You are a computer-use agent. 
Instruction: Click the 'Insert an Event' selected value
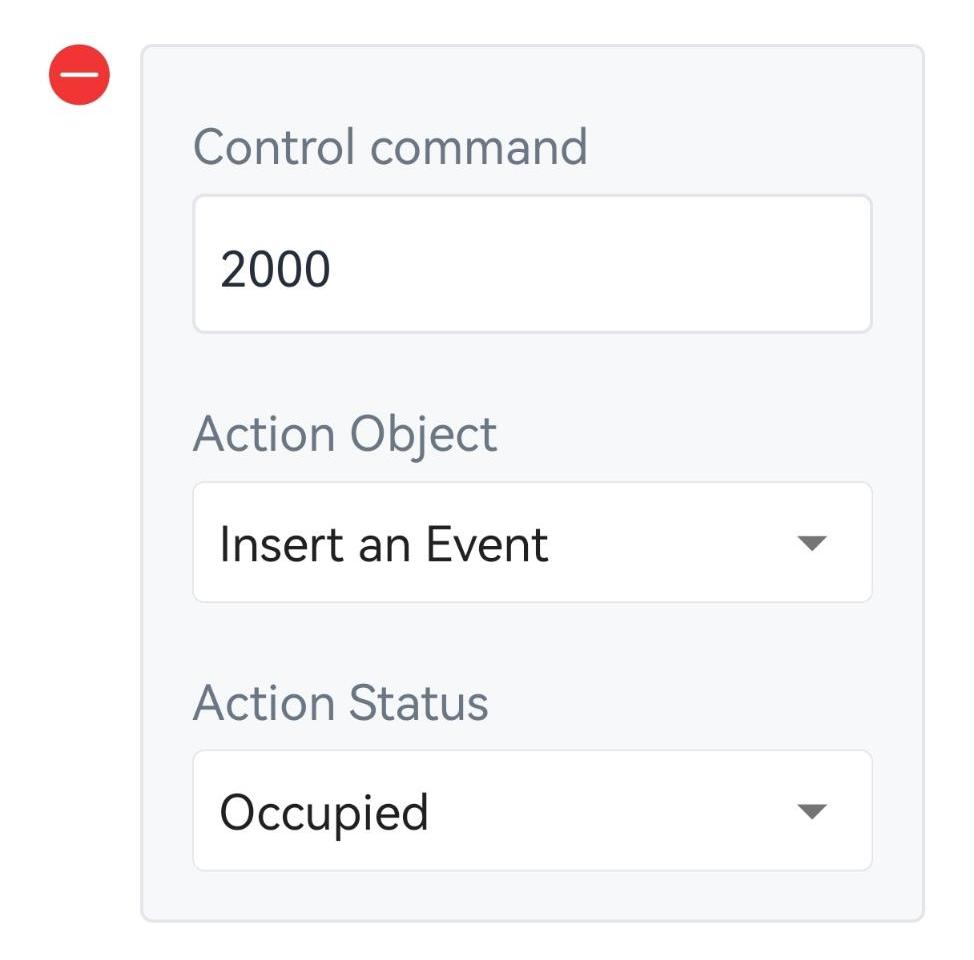[384, 545]
